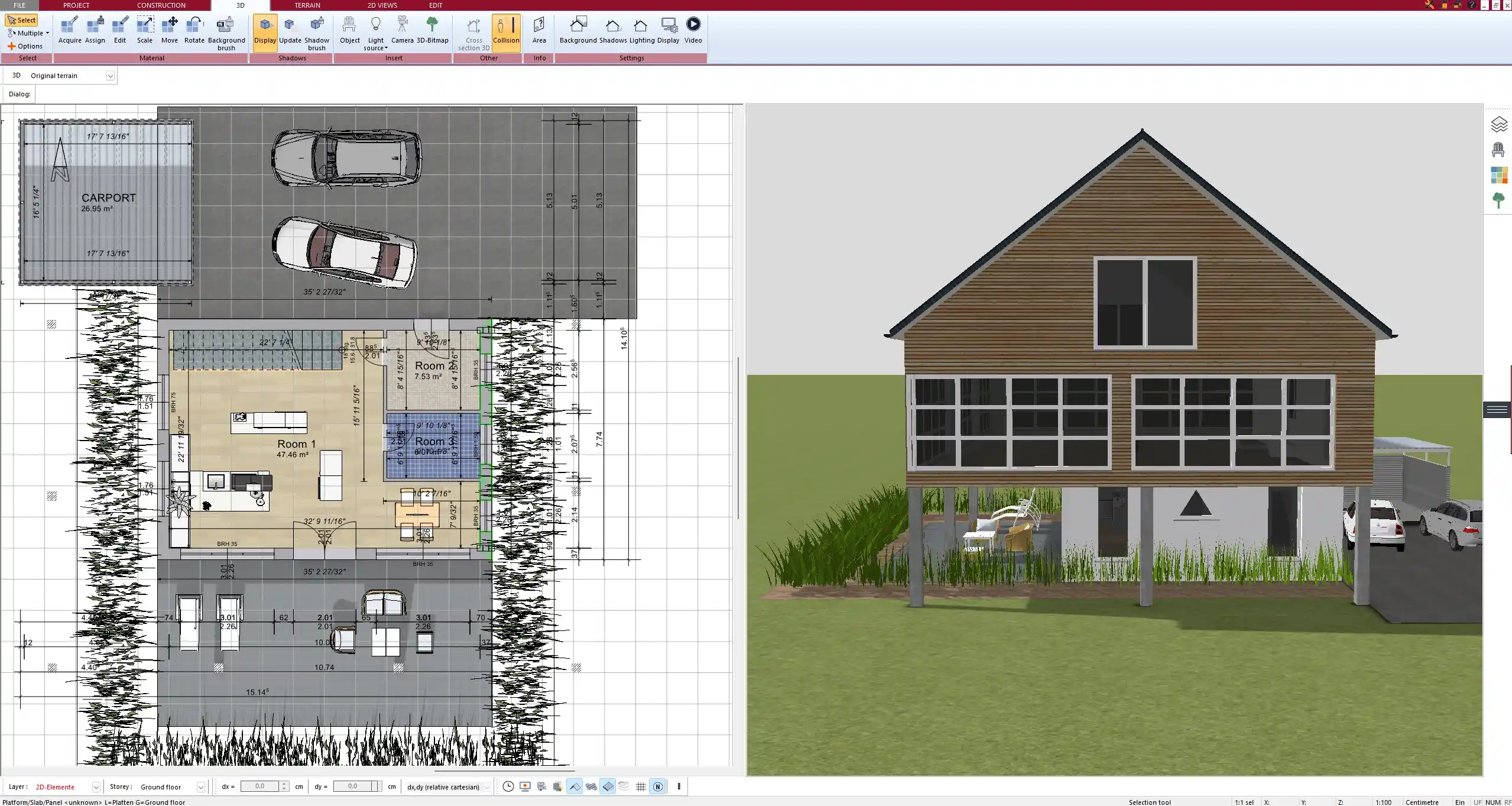Switch to the CONSTRUCTION tab
Image resolution: width=1512 pixels, height=806 pixels.
click(161, 5)
